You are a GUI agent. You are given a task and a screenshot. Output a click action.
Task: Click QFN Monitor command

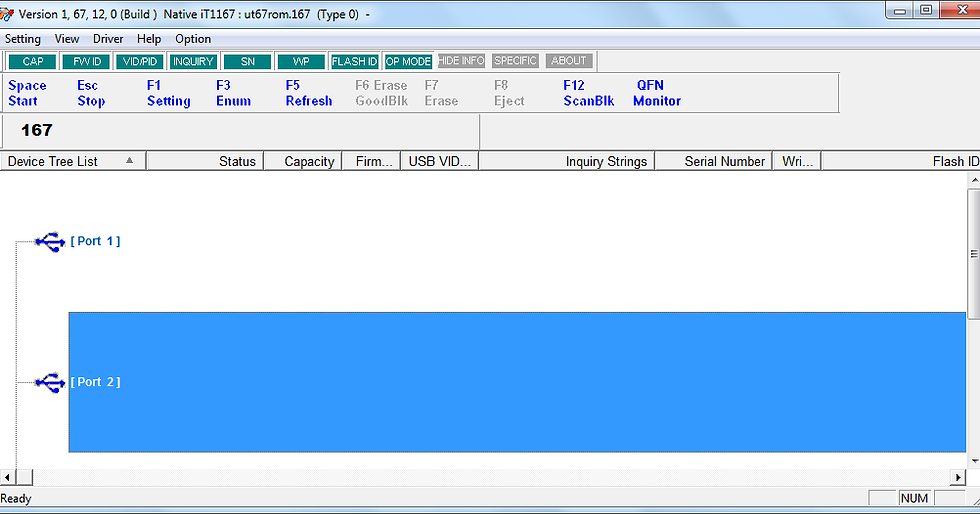[657, 93]
